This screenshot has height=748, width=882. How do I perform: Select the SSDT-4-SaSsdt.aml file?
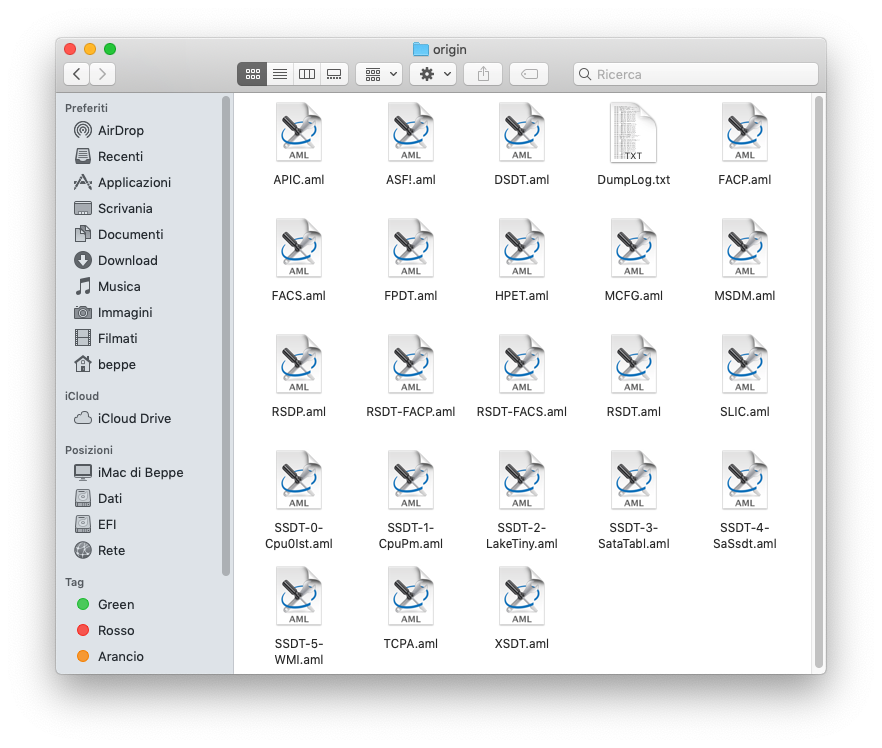click(x=745, y=499)
